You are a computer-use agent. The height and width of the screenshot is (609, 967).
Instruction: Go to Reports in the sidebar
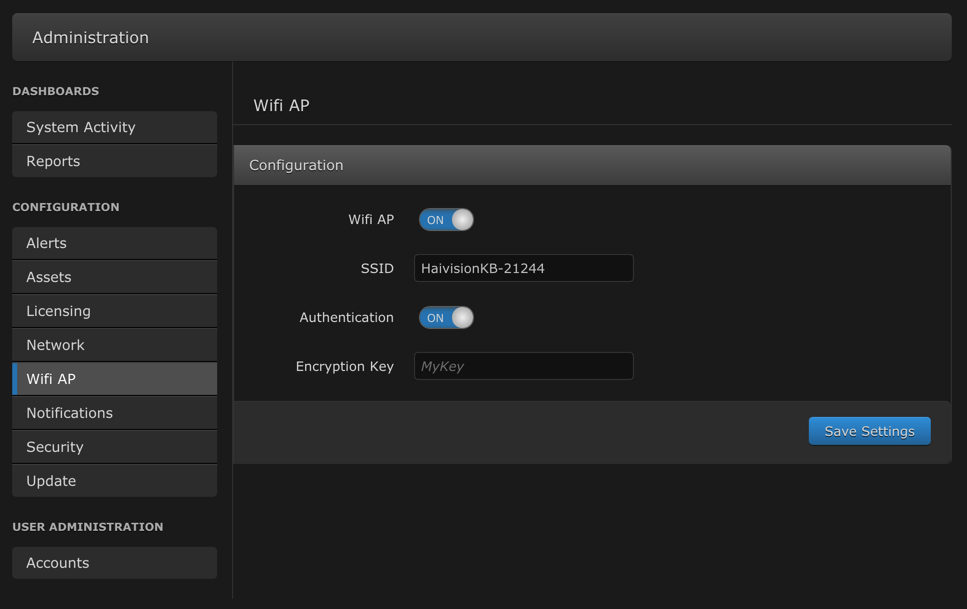pyautogui.click(x=114, y=161)
